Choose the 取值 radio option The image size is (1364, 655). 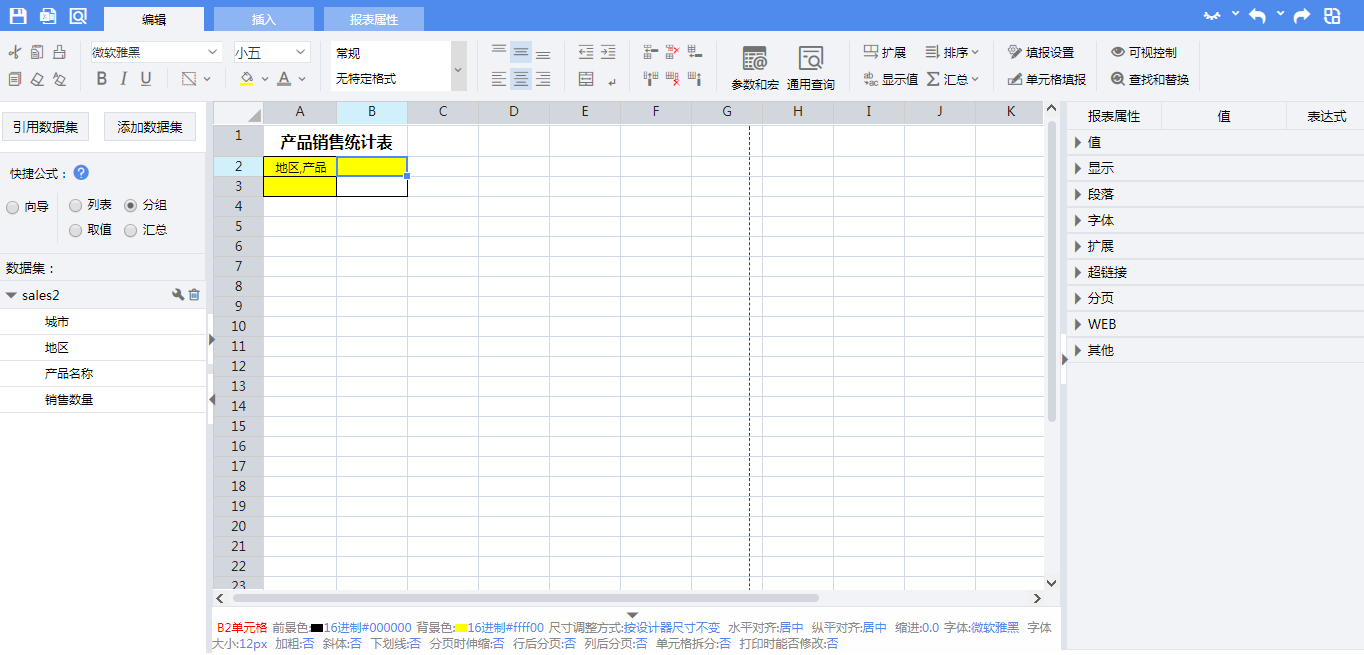(x=76, y=230)
